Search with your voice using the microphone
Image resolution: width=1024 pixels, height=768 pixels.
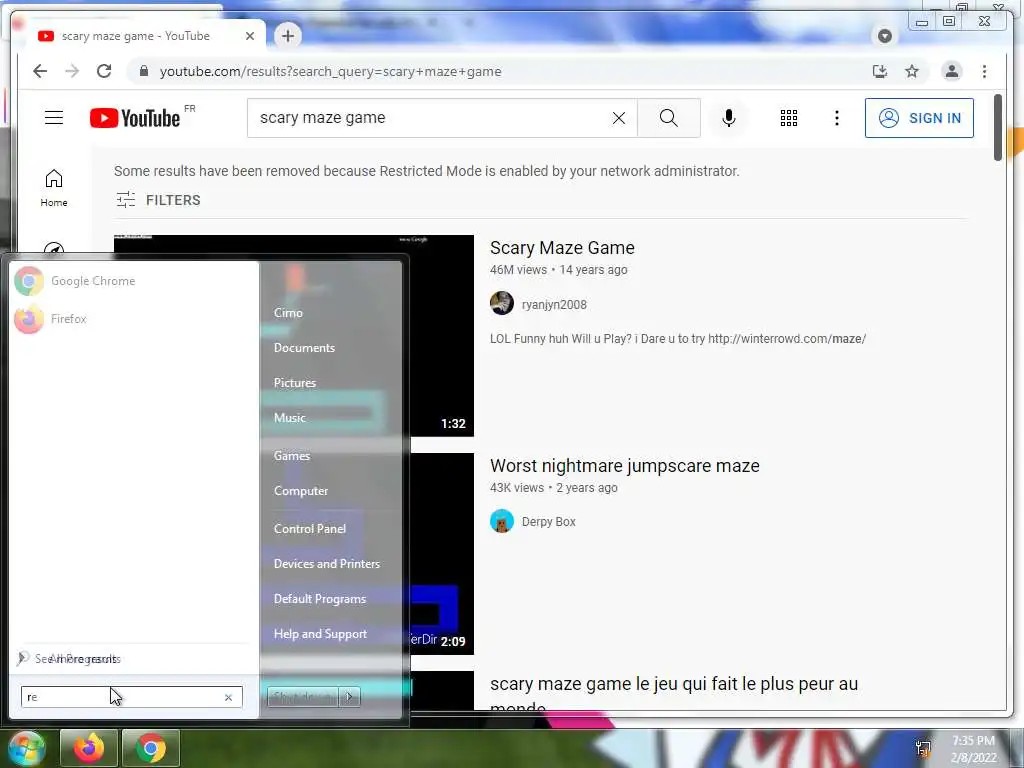(729, 118)
